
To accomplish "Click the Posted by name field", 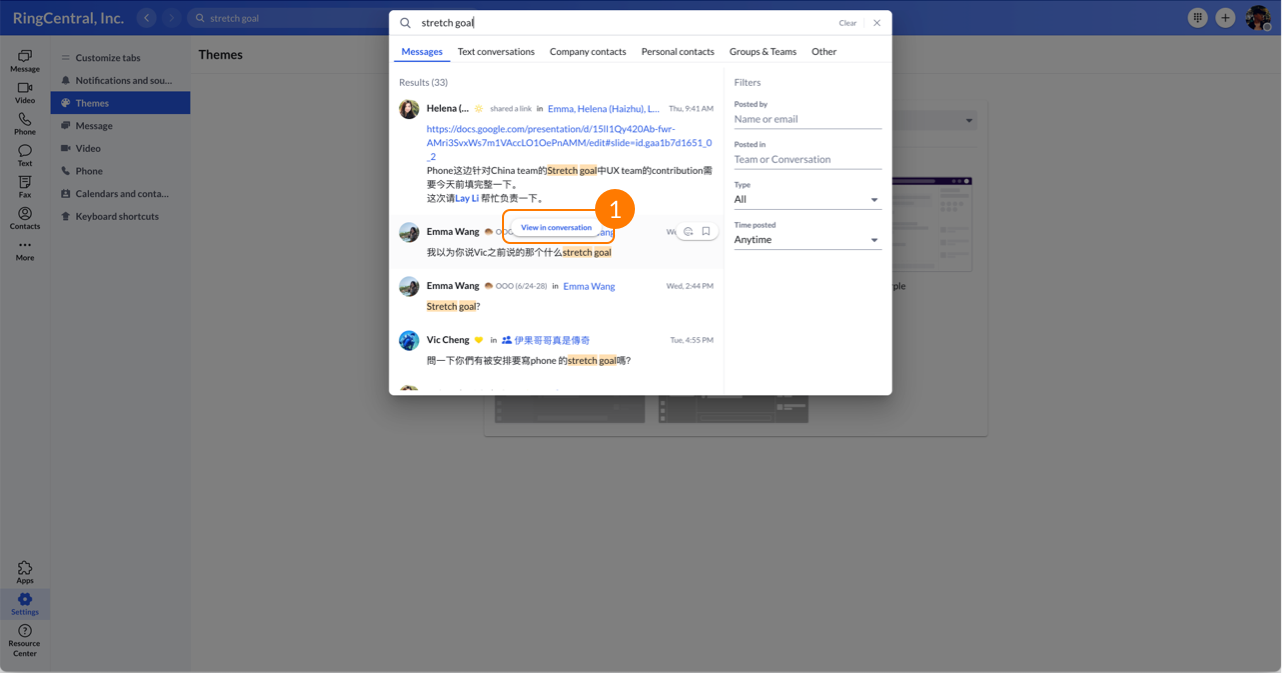I will [807, 119].
